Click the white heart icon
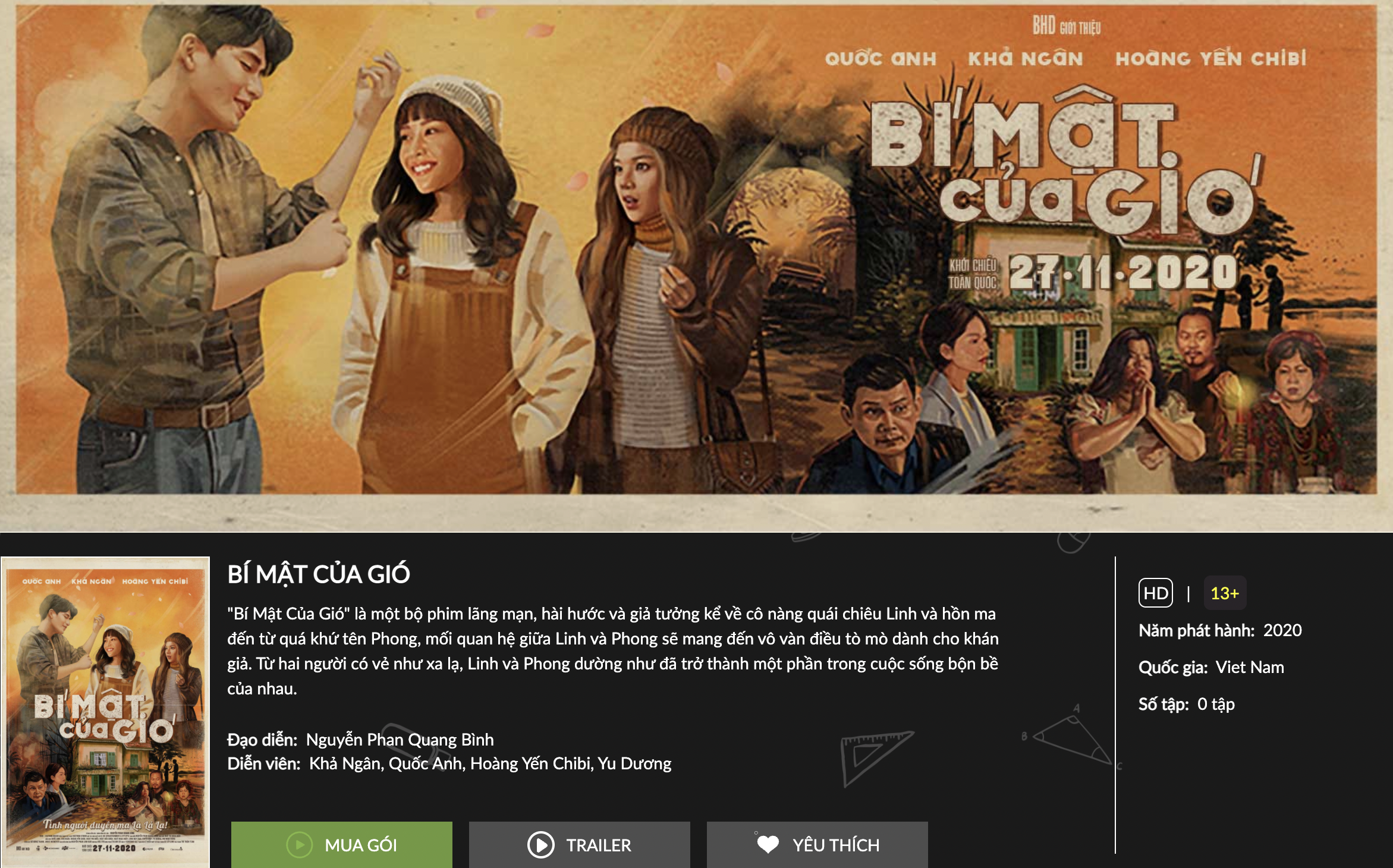 point(768,845)
